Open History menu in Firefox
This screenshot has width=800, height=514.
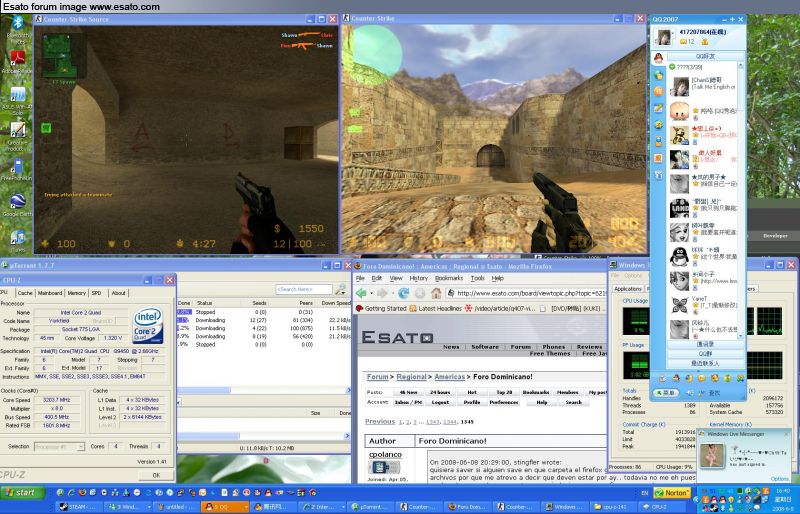(418, 278)
